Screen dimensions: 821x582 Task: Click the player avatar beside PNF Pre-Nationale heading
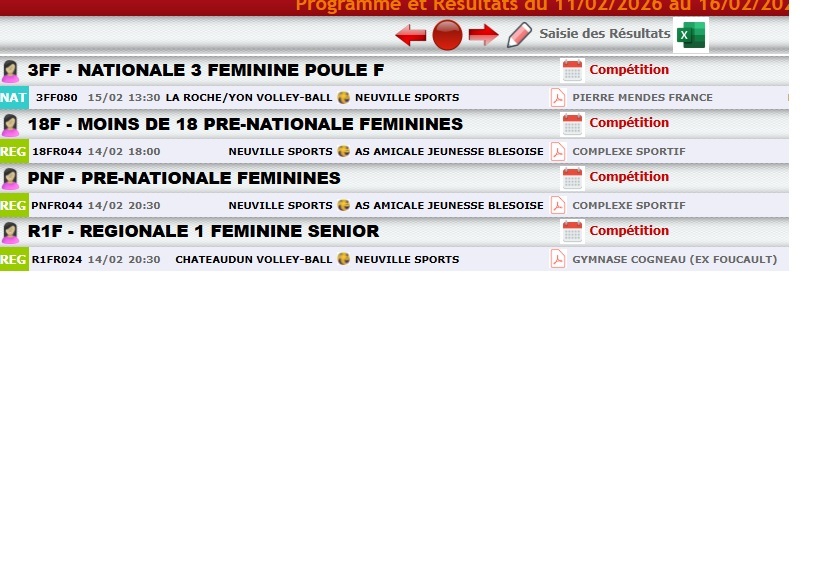click(x=11, y=178)
